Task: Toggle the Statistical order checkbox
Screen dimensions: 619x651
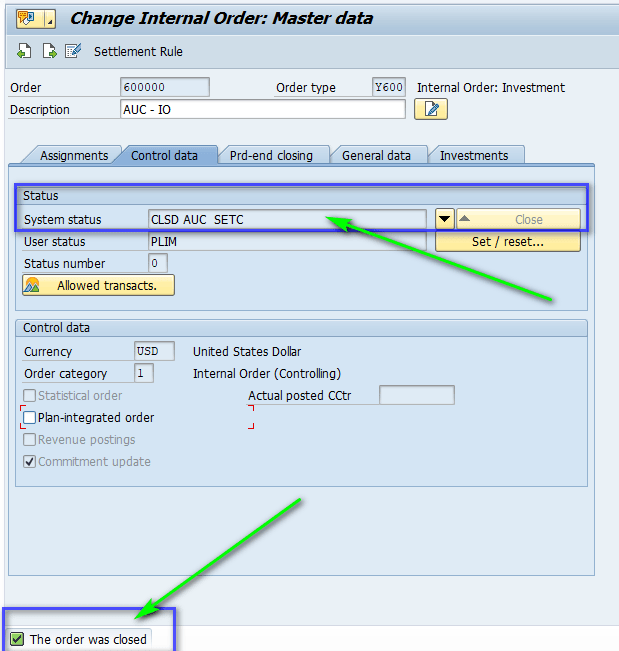Action: tap(30, 395)
